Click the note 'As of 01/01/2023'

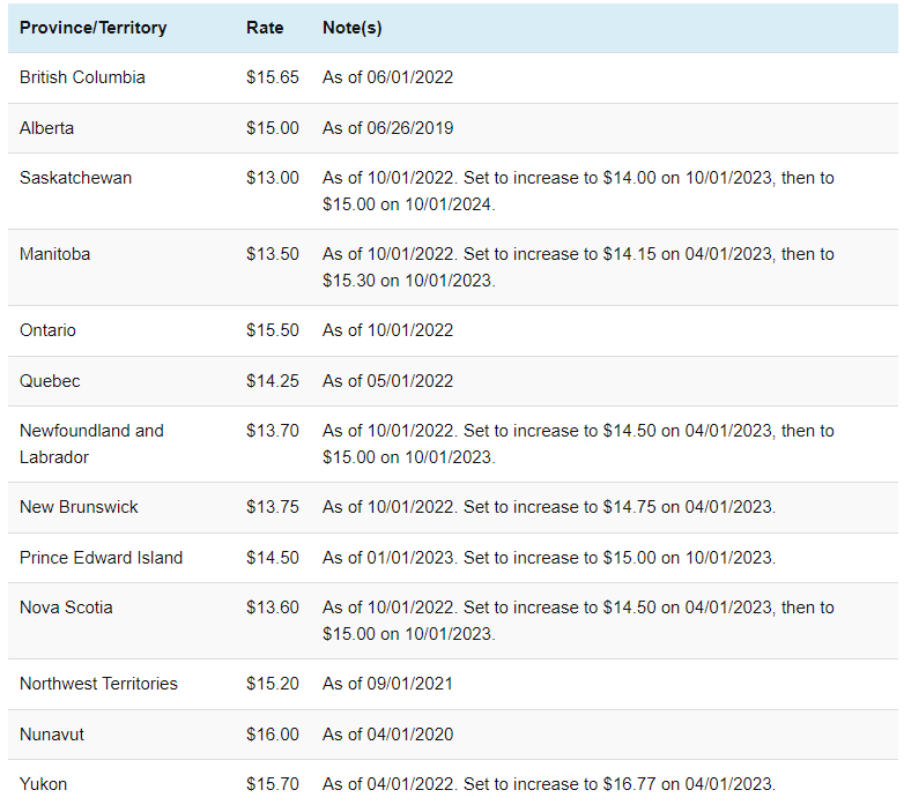point(549,557)
